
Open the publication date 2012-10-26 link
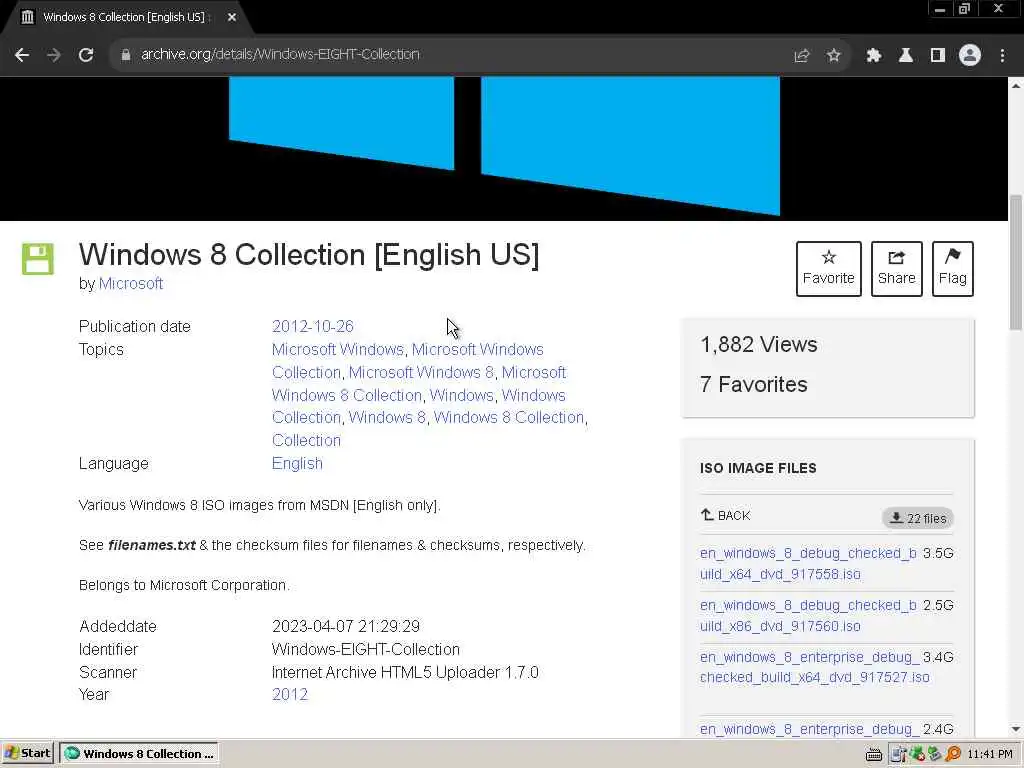click(312, 326)
